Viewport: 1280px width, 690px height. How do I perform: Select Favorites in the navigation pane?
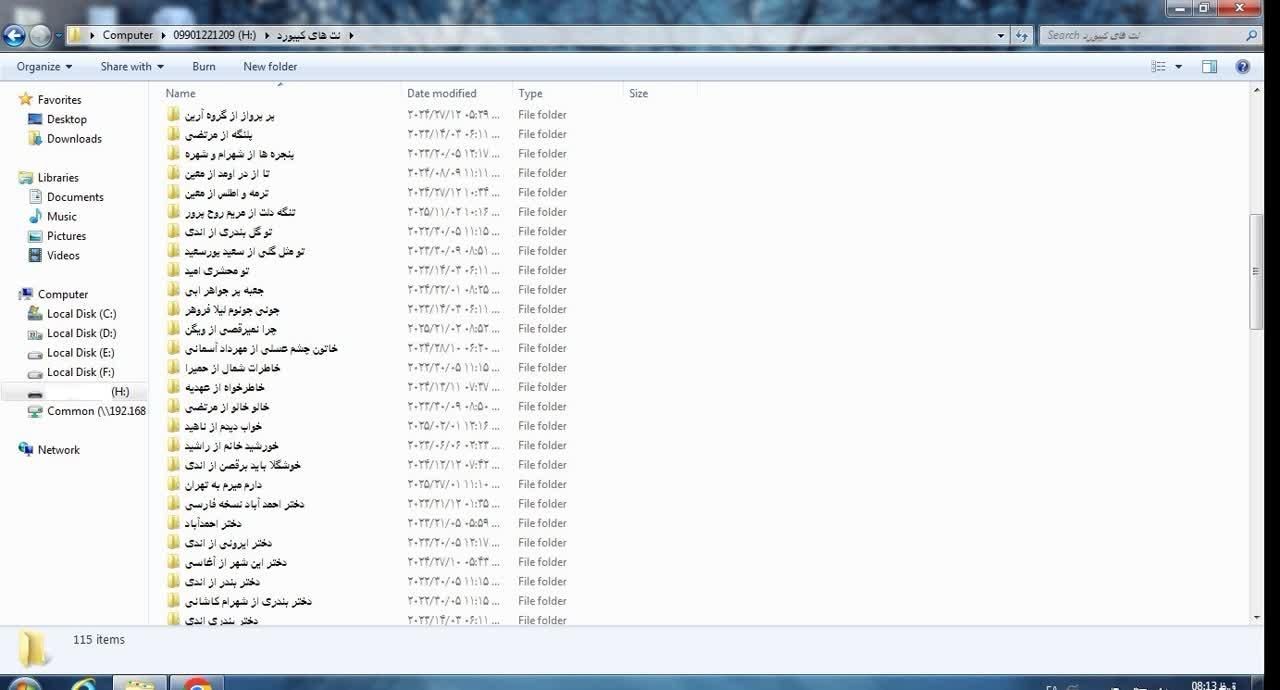(59, 100)
